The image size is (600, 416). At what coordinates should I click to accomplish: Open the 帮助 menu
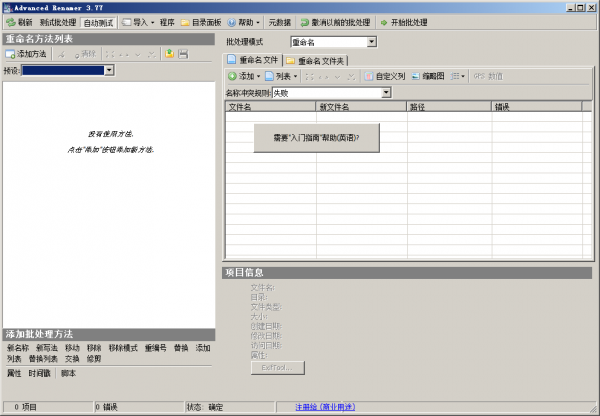tap(244, 23)
